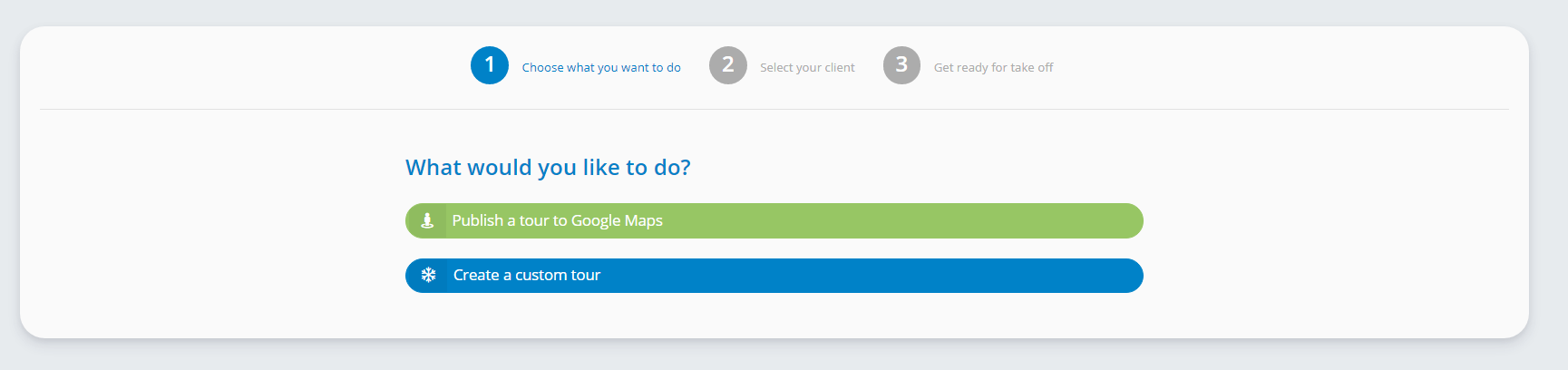Select the blue step 1 circle
This screenshot has width=1568, height=370.
490,65
